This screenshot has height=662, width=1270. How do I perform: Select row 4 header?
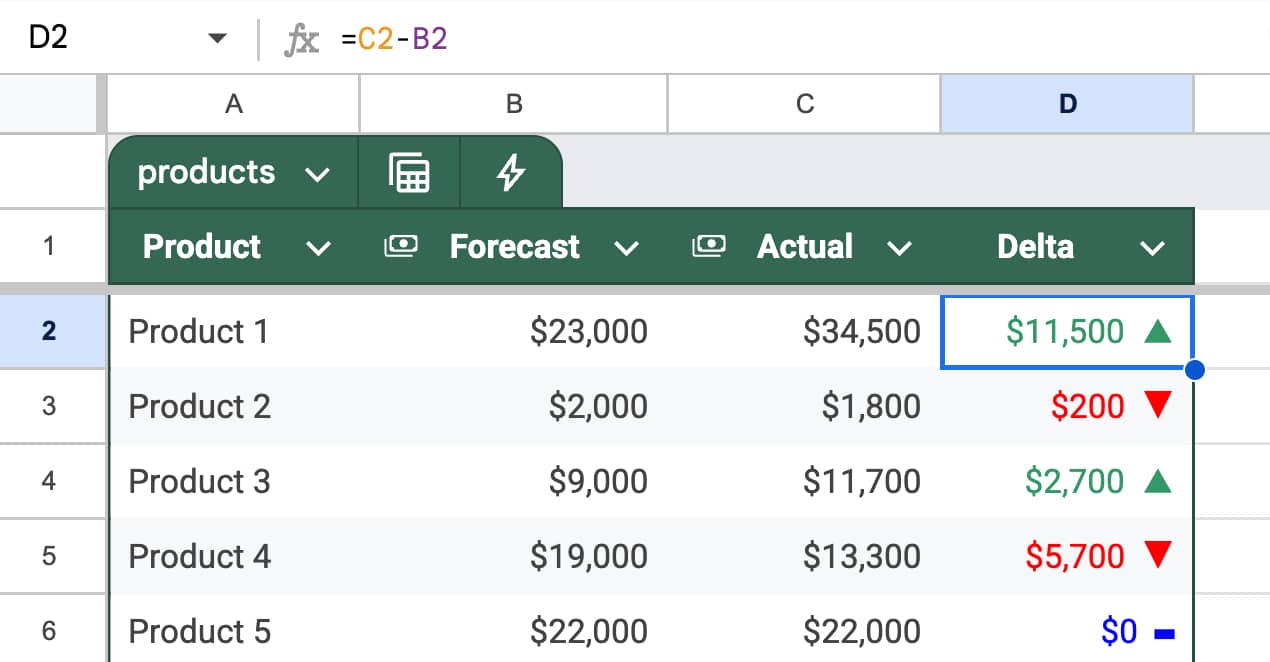(49, 481)
